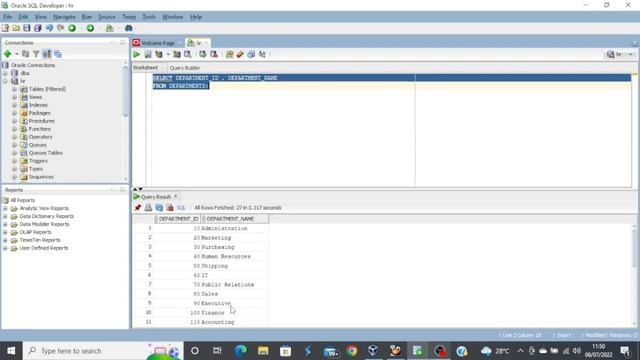Select the Triggers tree item

coord(38,161)
